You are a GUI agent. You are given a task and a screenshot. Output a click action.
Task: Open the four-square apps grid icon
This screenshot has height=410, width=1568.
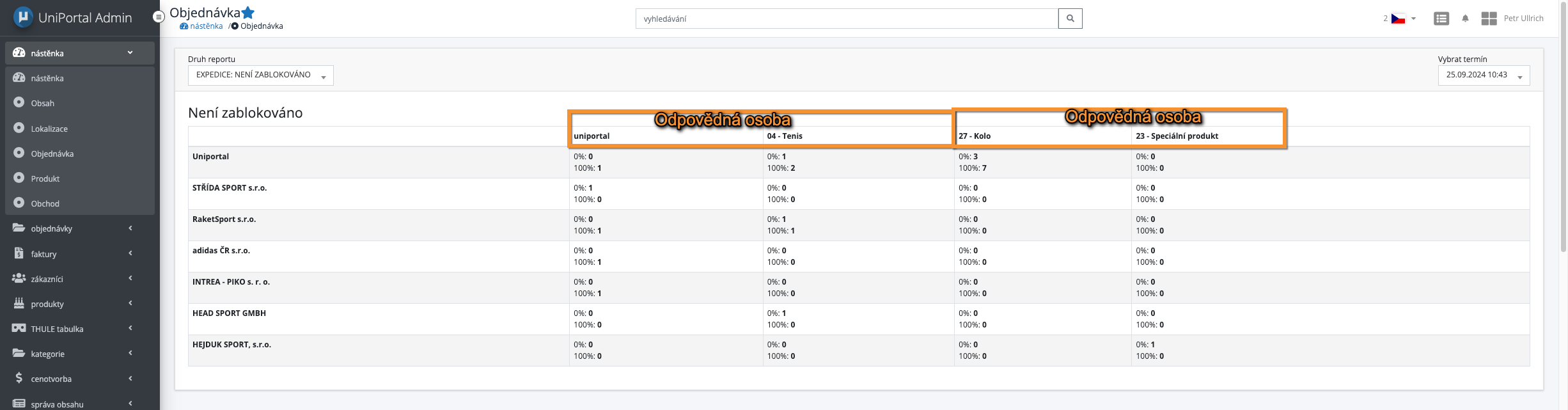pyautogui.click(x=1489, y=19)
